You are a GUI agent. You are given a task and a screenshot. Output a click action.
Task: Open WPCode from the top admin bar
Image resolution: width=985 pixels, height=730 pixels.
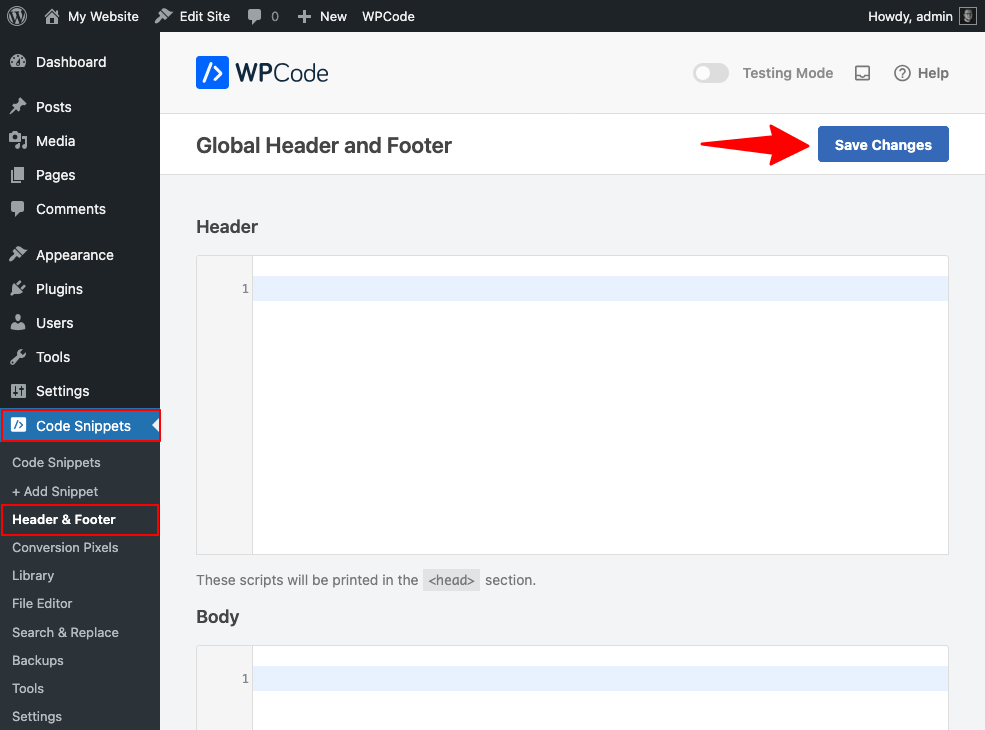(388, 16)
